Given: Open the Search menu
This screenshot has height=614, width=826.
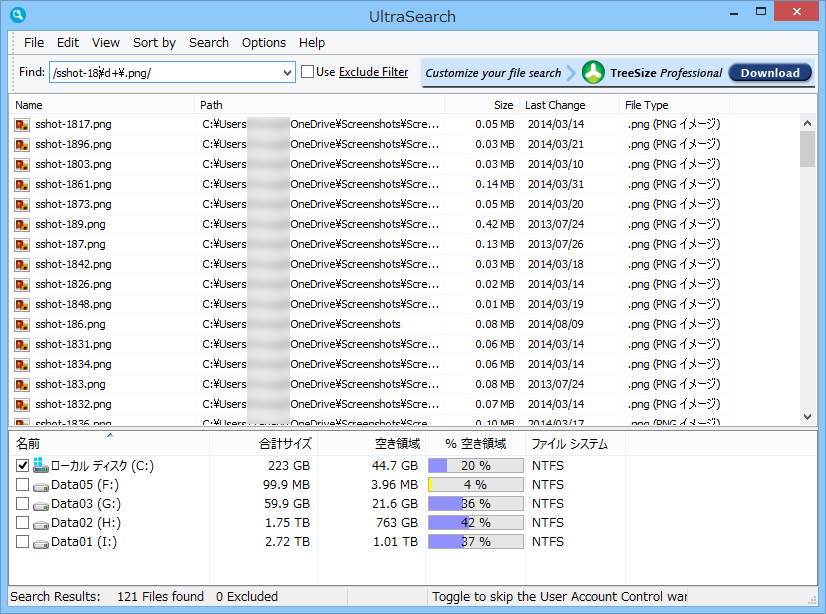Looking at the screenshot, I should [x=209, y=43].
